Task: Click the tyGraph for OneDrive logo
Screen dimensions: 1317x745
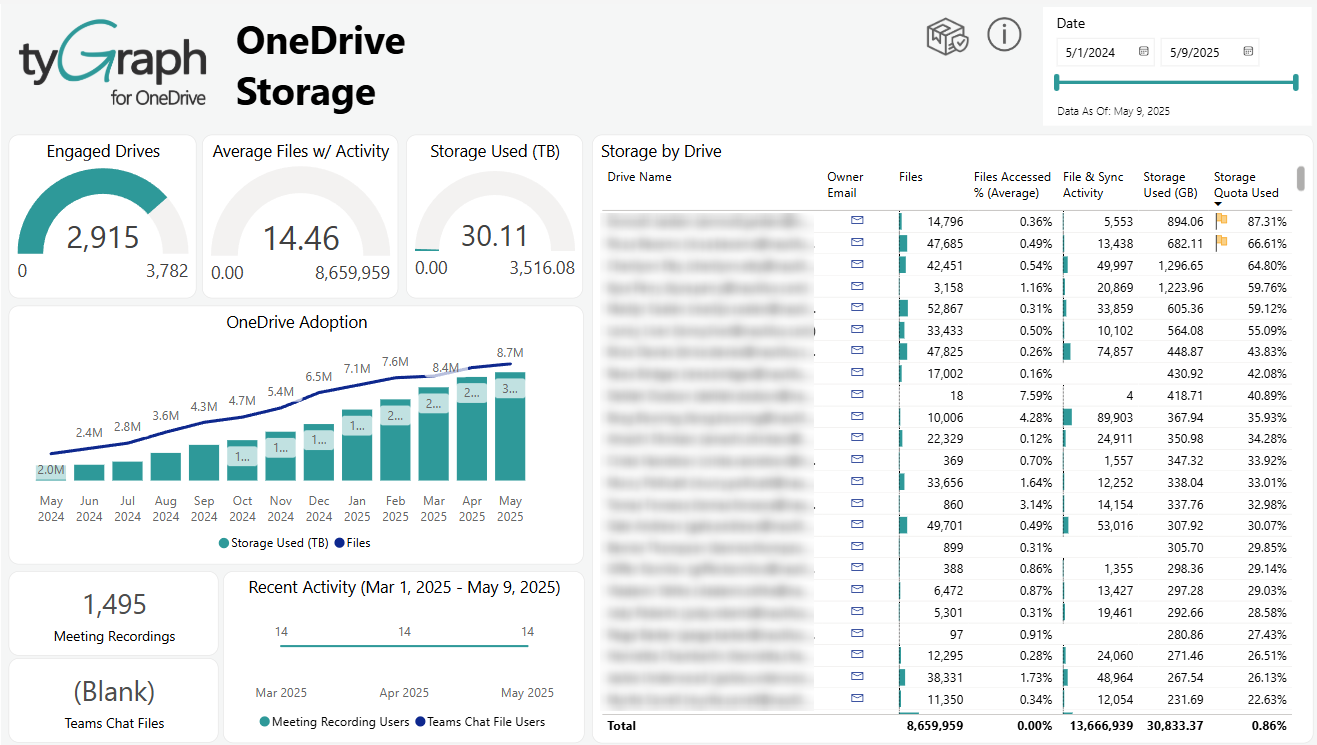Action: (110, 60)
